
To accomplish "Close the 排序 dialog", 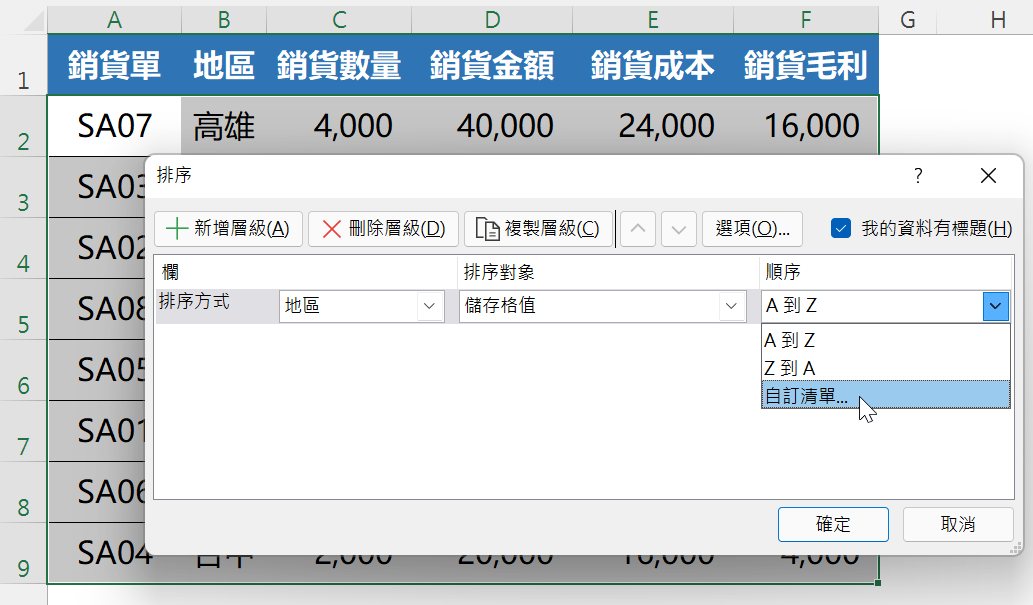I will pyautogui.click(x=988, y=176).
